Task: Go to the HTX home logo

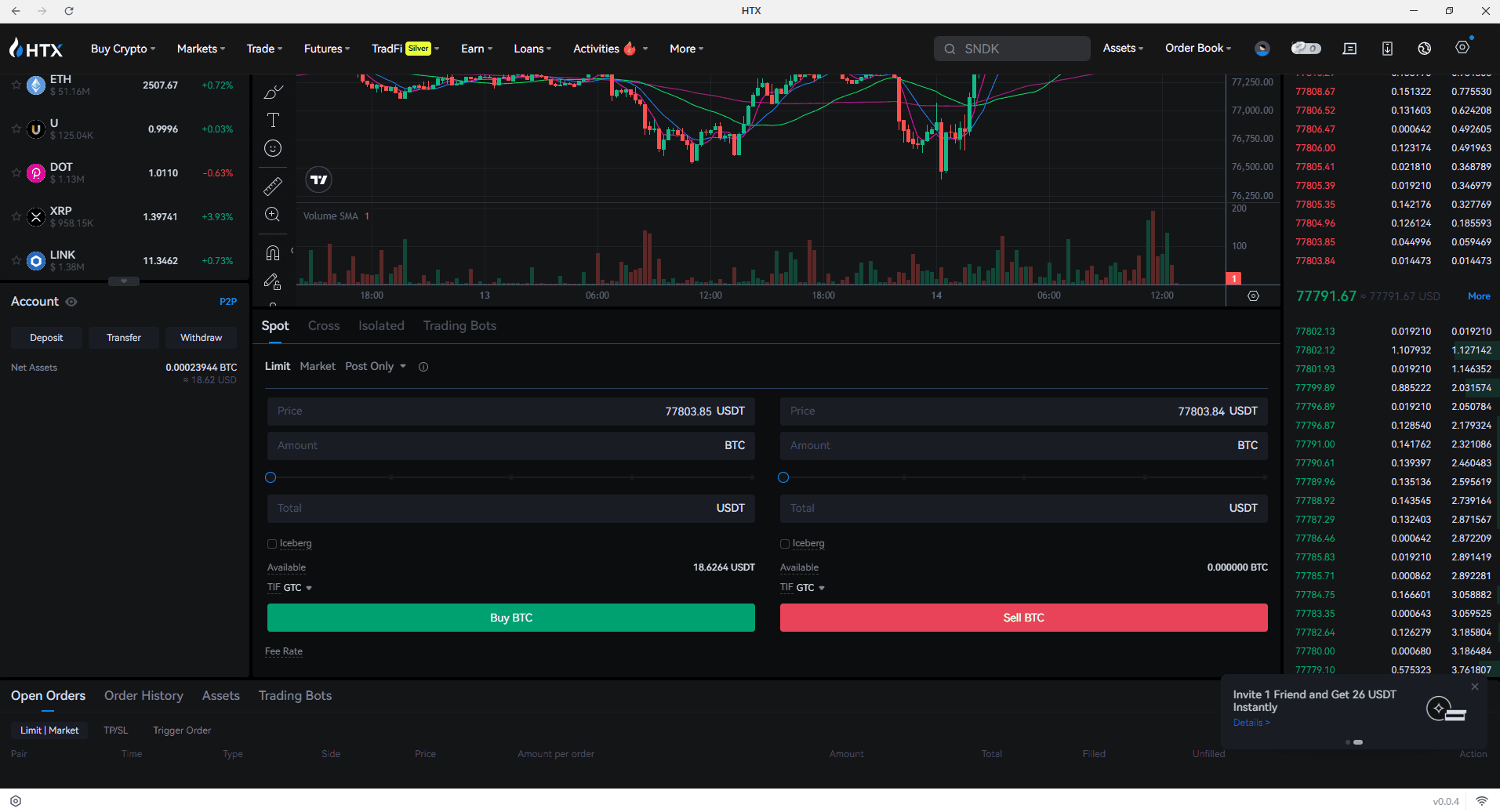Action: (x=36, y=49)
